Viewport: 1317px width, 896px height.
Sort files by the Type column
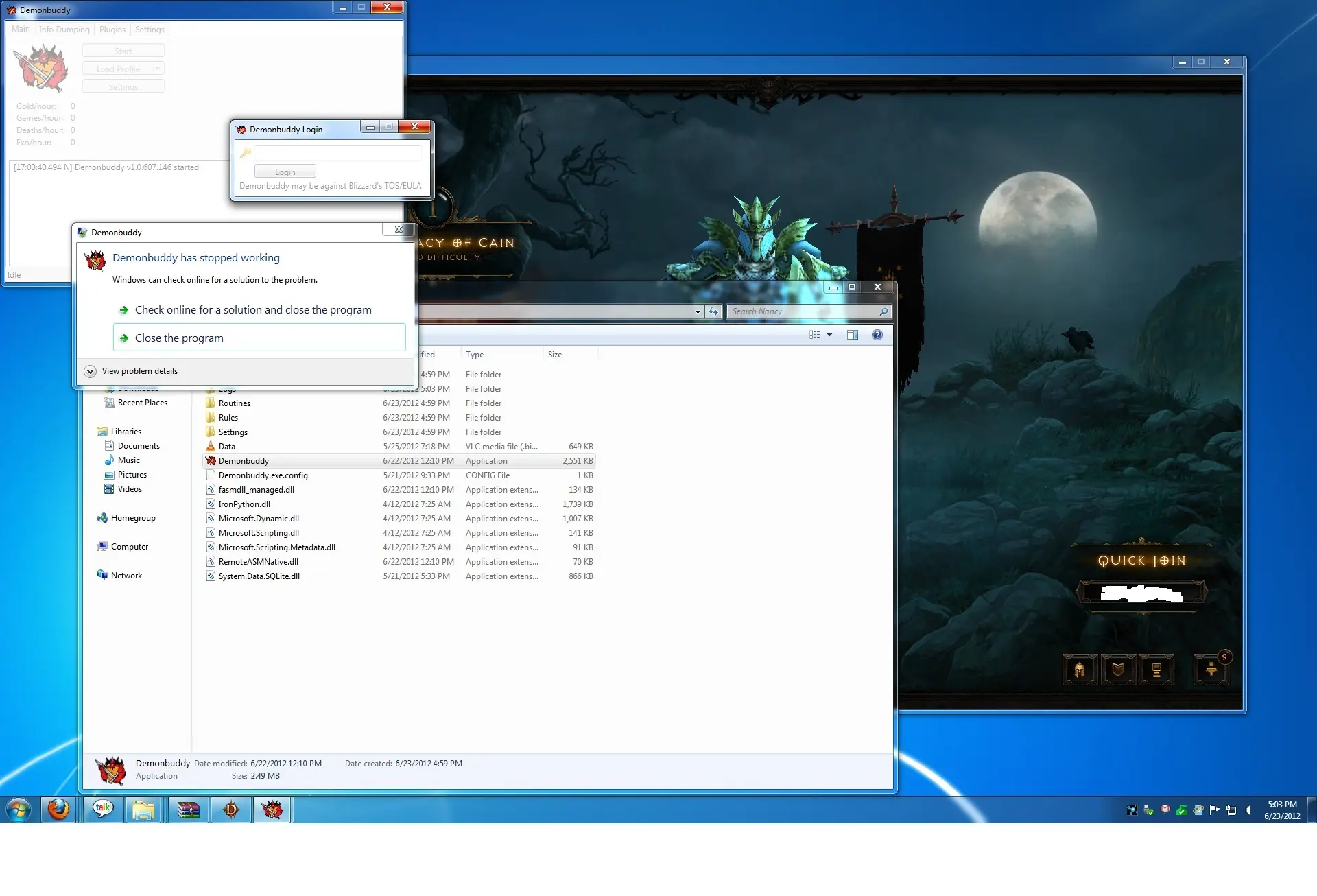tap(501, 355)
